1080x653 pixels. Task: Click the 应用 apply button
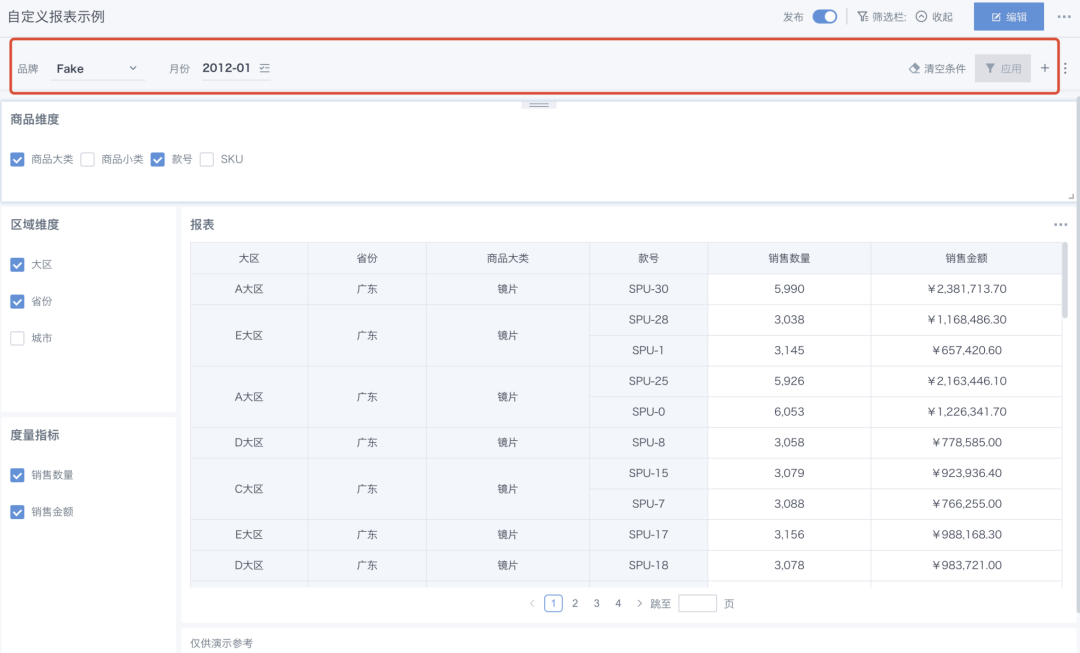[x=1003, y=68]
